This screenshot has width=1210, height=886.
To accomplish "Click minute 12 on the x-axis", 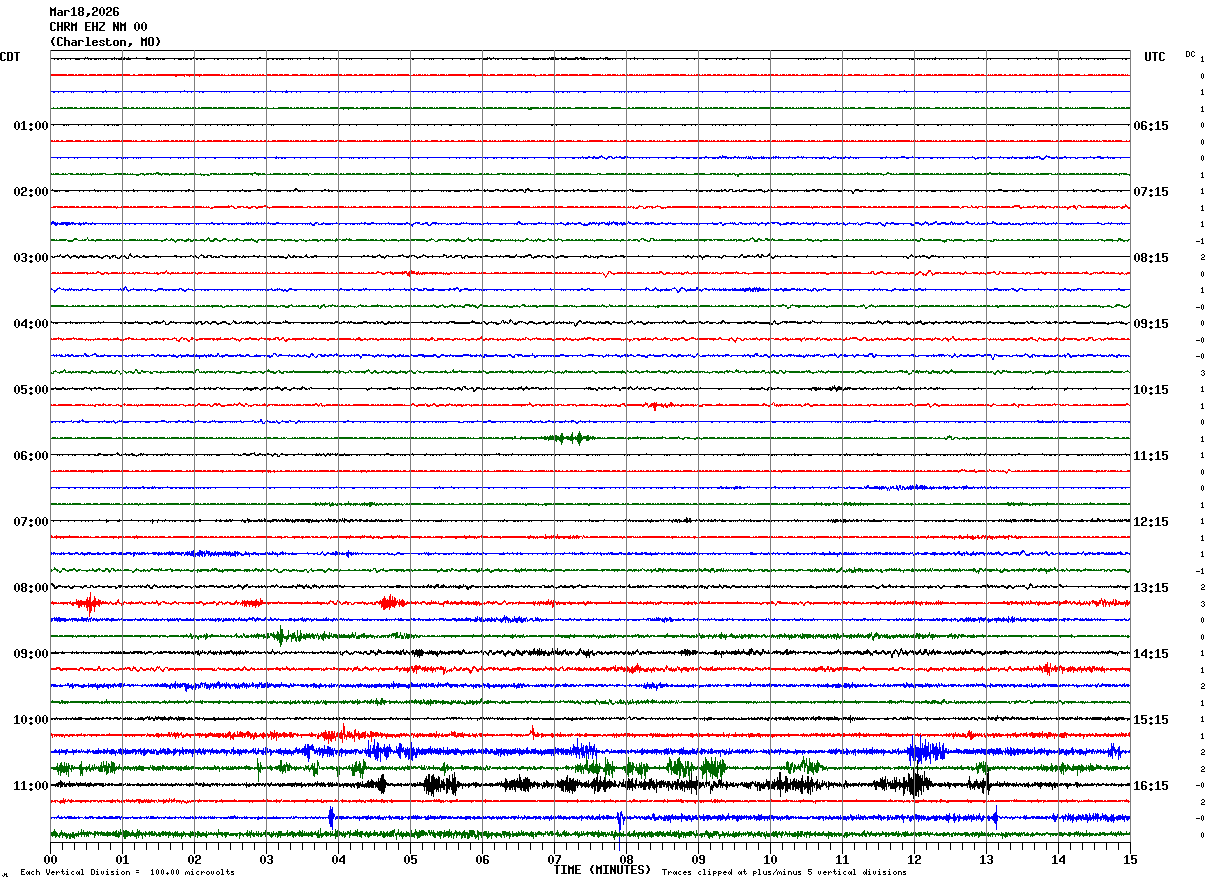I will coord(914,859).
